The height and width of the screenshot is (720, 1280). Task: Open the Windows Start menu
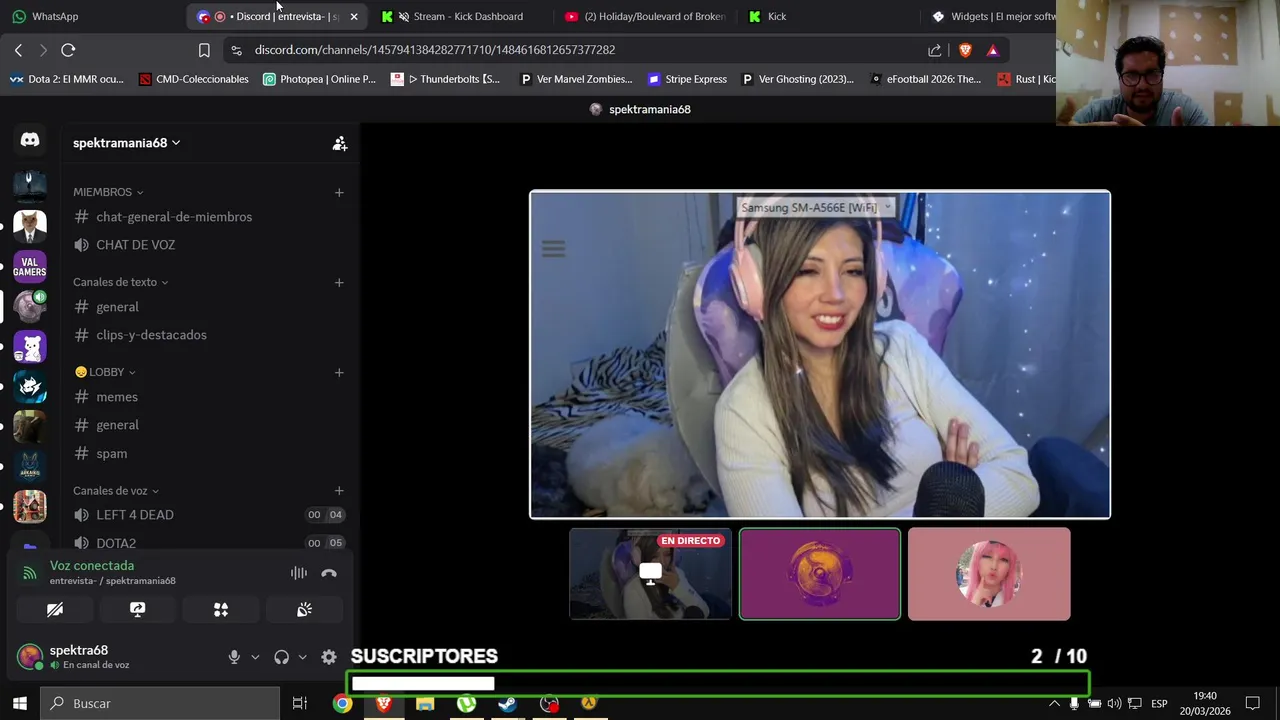(x=20, y=703)
